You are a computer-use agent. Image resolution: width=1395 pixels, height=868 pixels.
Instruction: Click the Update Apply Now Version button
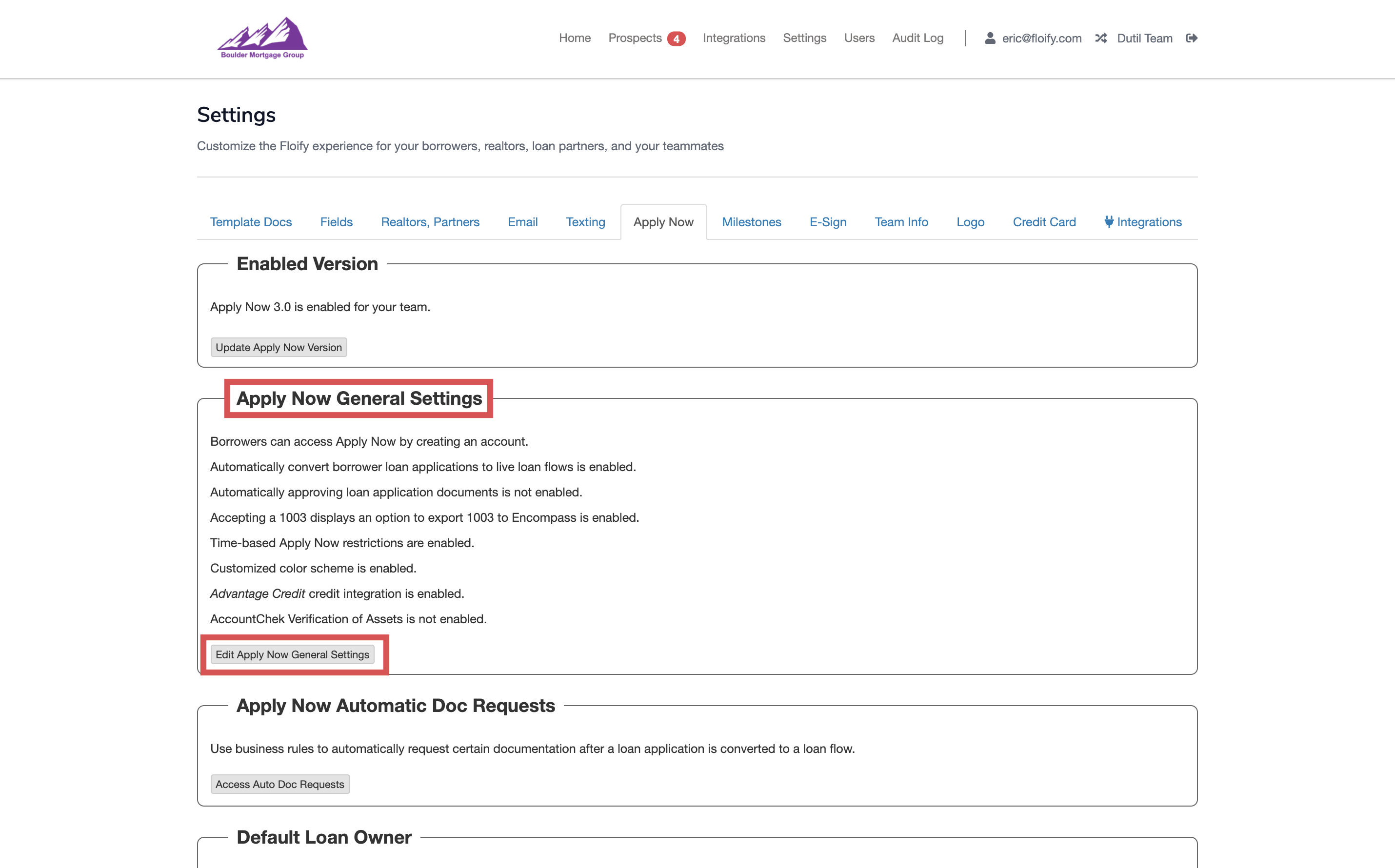(x=279, y=347)
